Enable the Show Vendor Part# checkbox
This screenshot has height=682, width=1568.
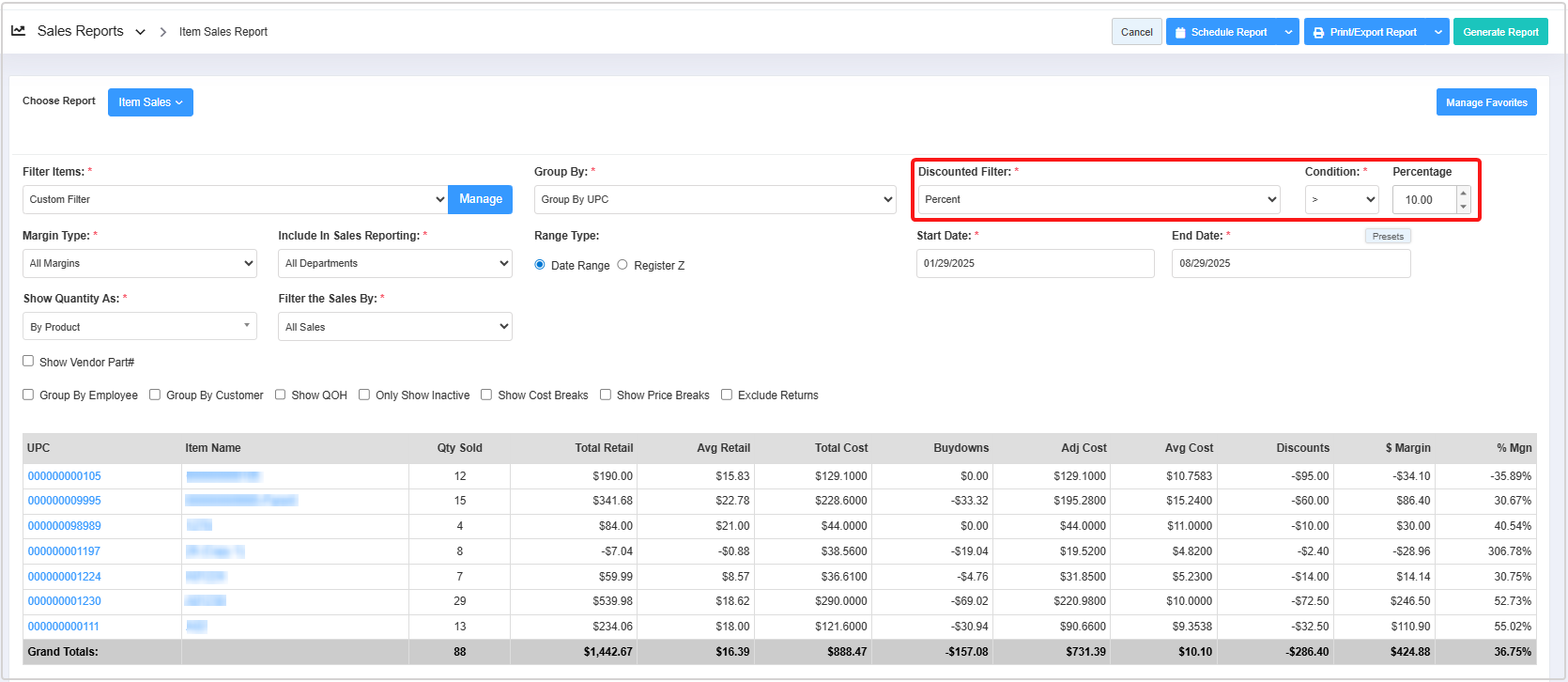click(28, 362)
